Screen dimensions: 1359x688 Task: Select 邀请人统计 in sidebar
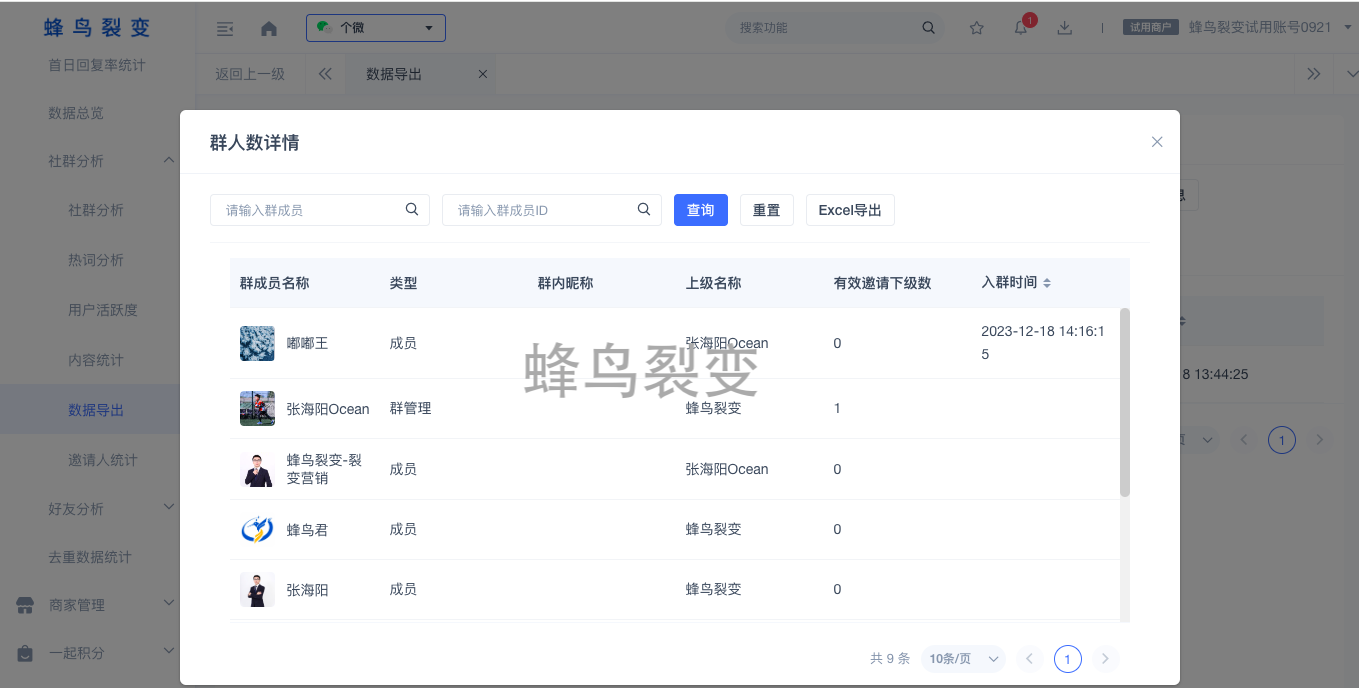[x=103, y=460]
